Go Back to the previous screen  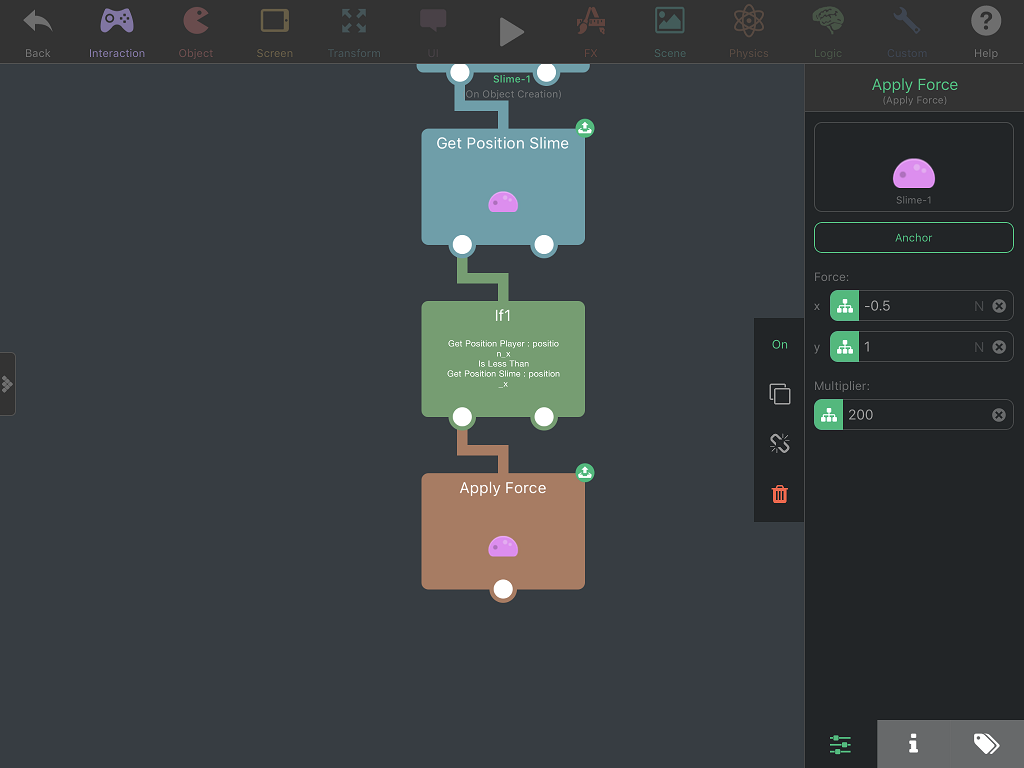point(37,33)
